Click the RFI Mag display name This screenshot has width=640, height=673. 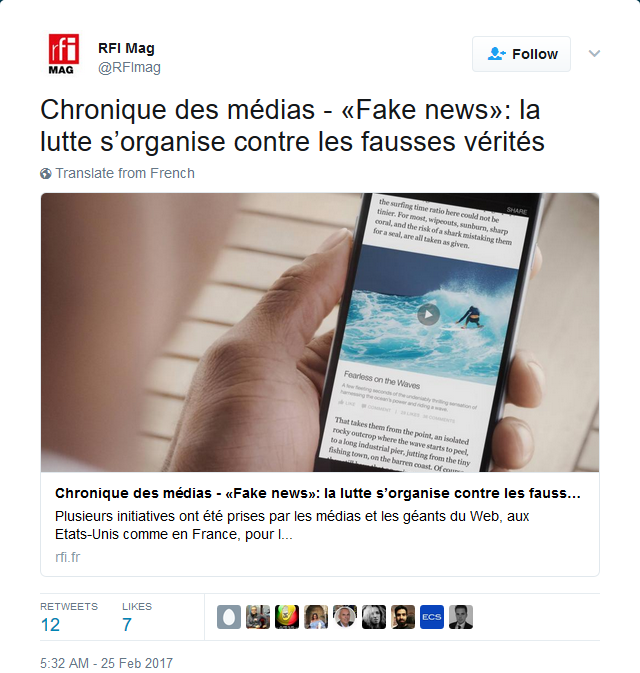(126, 48)
